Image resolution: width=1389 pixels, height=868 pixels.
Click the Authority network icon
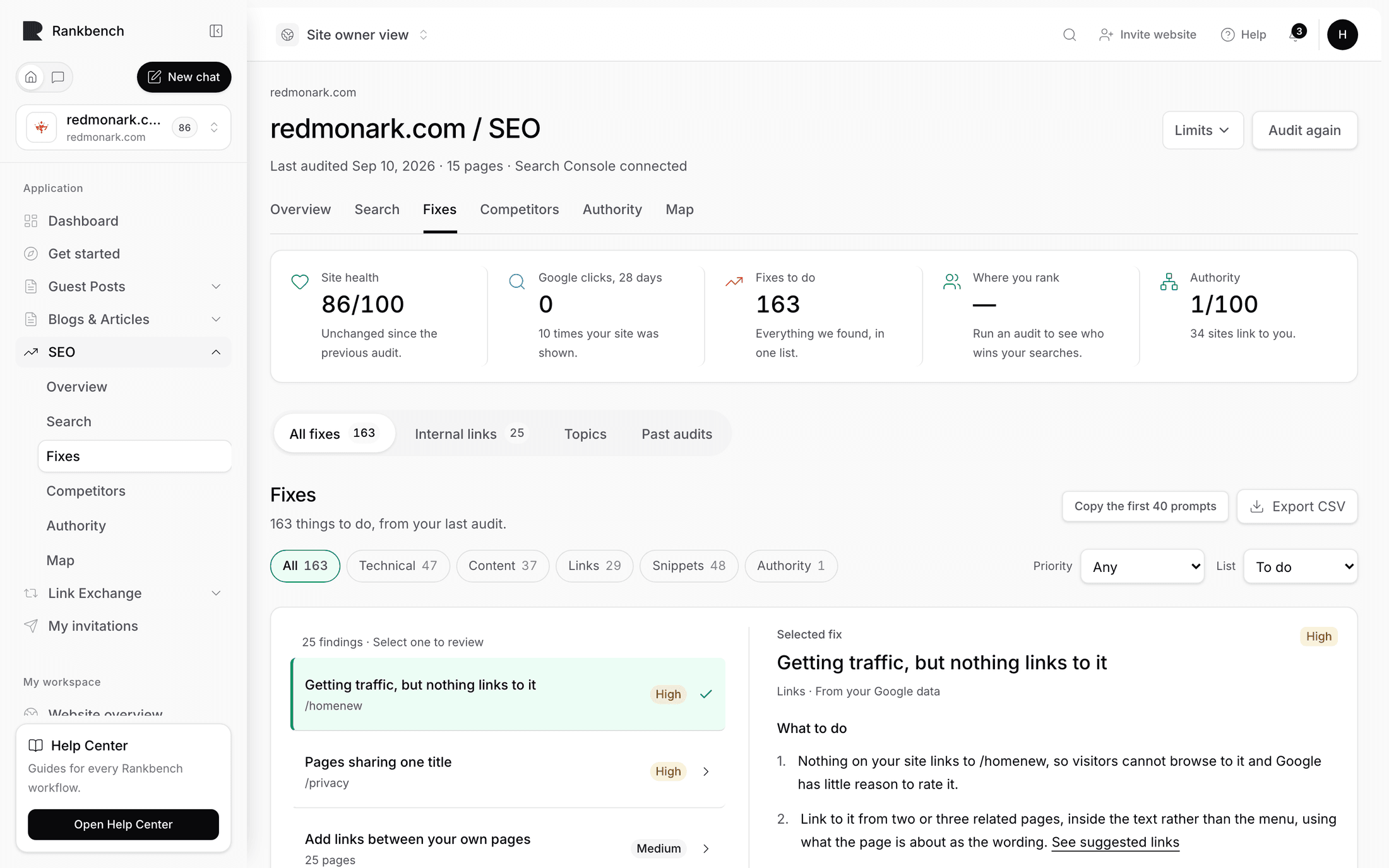1169,282
